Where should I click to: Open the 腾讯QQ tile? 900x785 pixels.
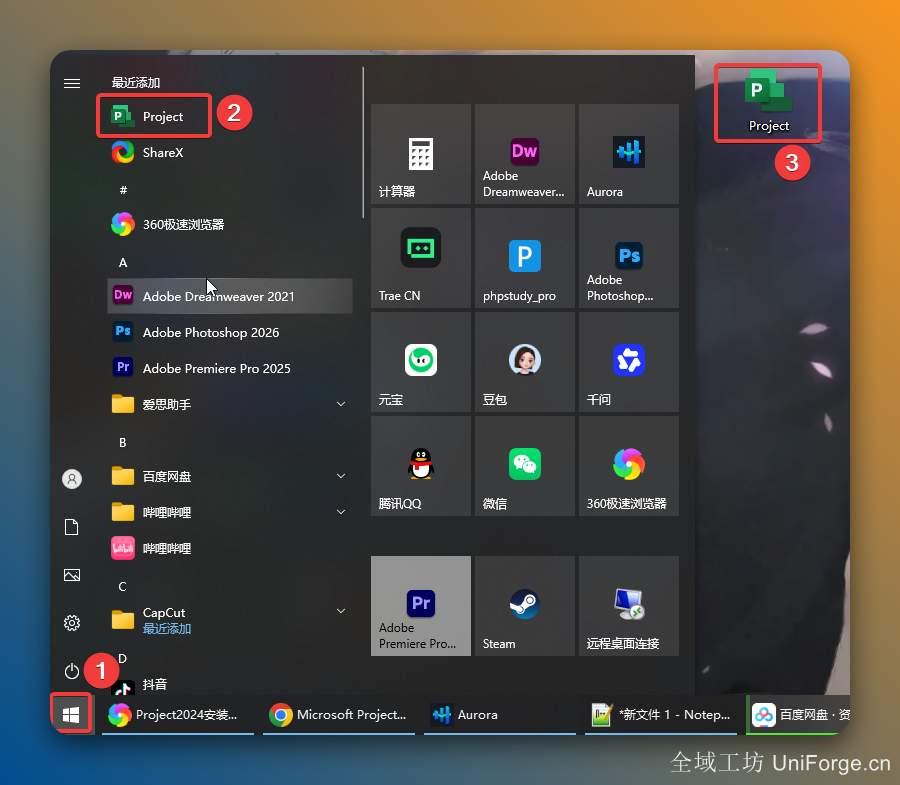click(421, 465)
